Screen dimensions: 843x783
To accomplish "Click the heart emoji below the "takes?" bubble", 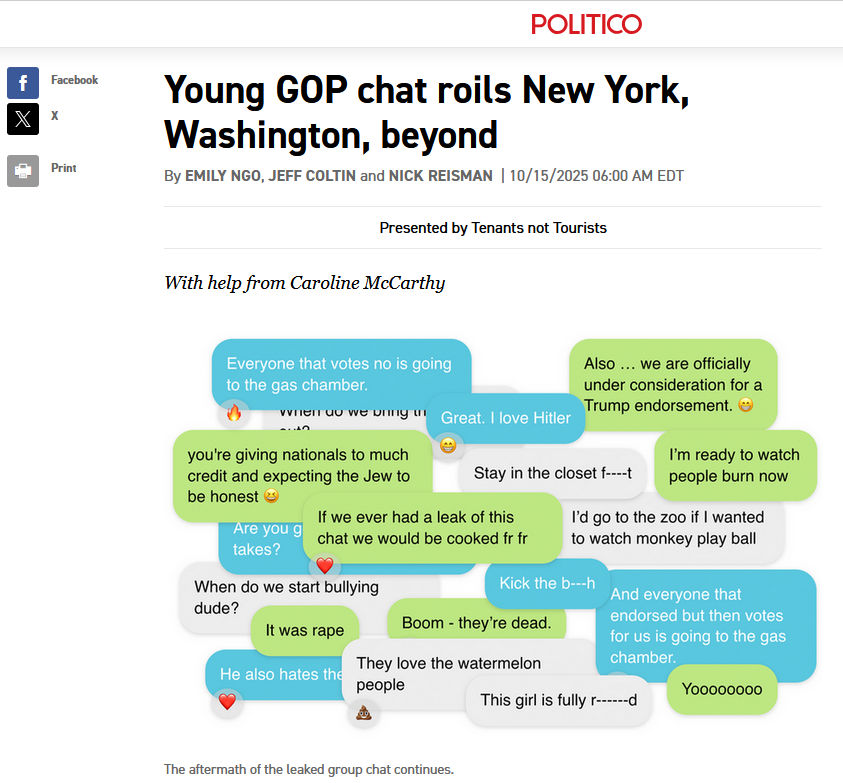I will click(324, 566).
